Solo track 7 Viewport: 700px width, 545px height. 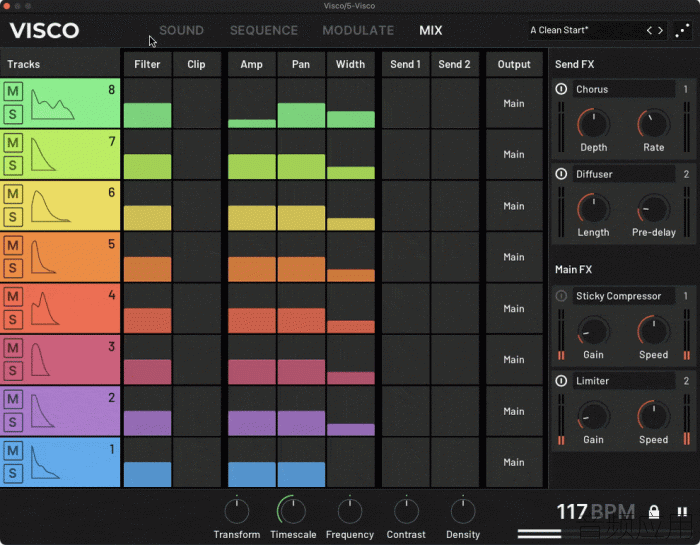point(12,166)
